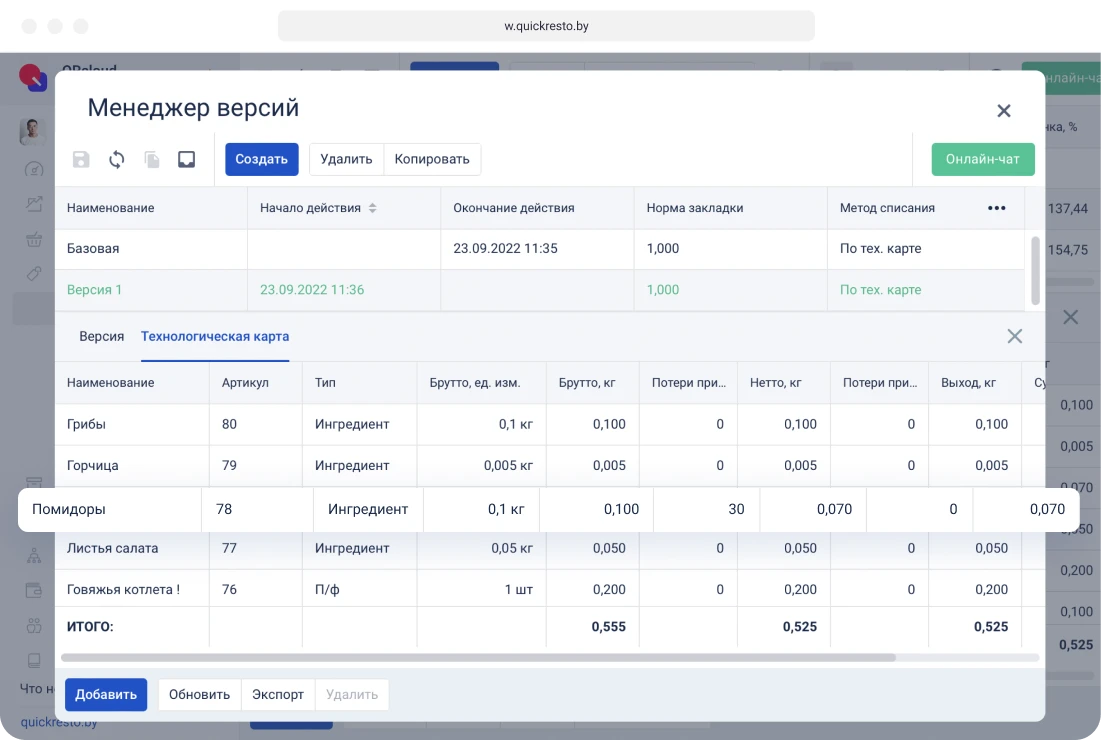Switch to the Версия tab
Viewport: 1101px width, 740px height.
[x=101, y=337]
